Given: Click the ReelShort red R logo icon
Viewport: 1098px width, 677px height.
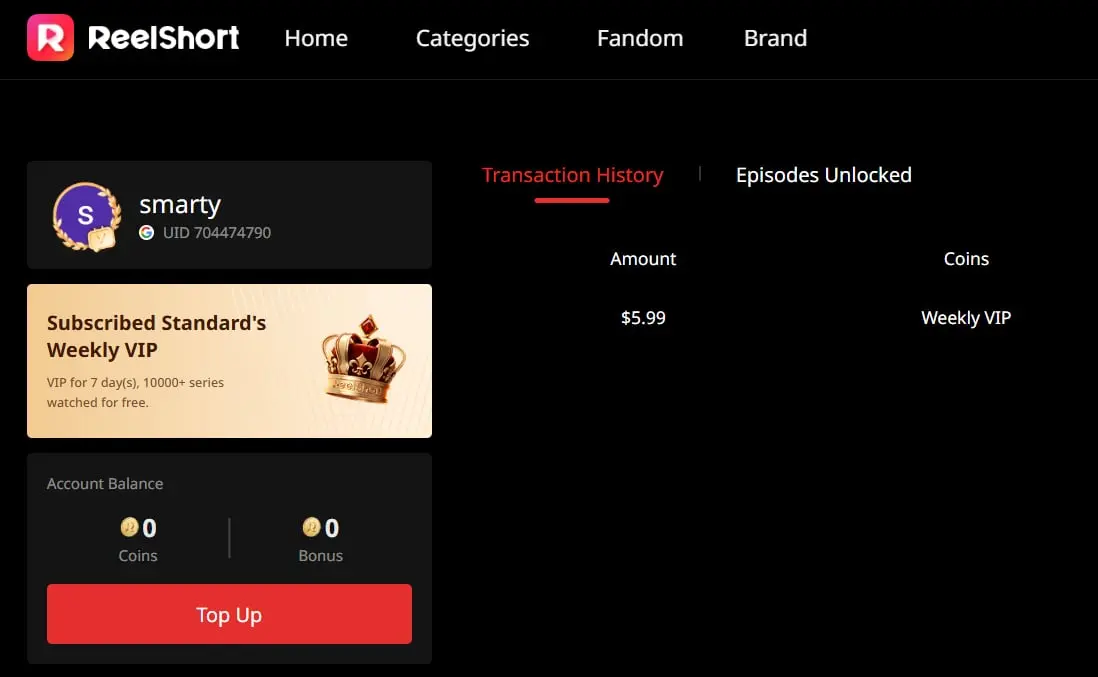Looking at the screenshot, I should pyautogui.click(x=50, y=38).
